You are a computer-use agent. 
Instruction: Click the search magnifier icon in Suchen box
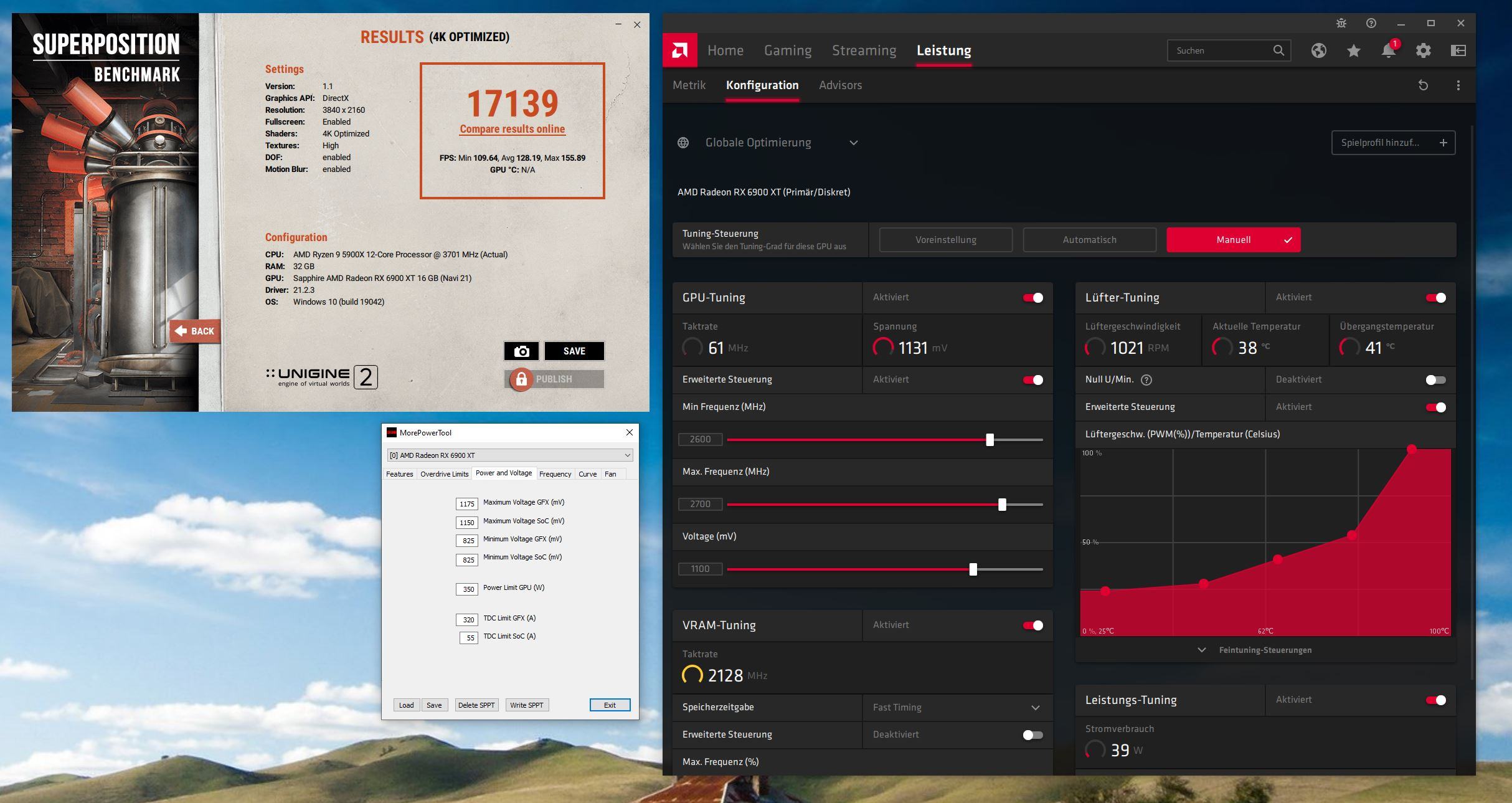[1278, 50]
